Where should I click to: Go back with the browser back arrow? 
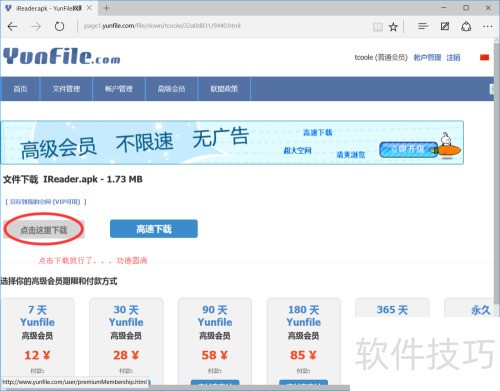point(12,26)
